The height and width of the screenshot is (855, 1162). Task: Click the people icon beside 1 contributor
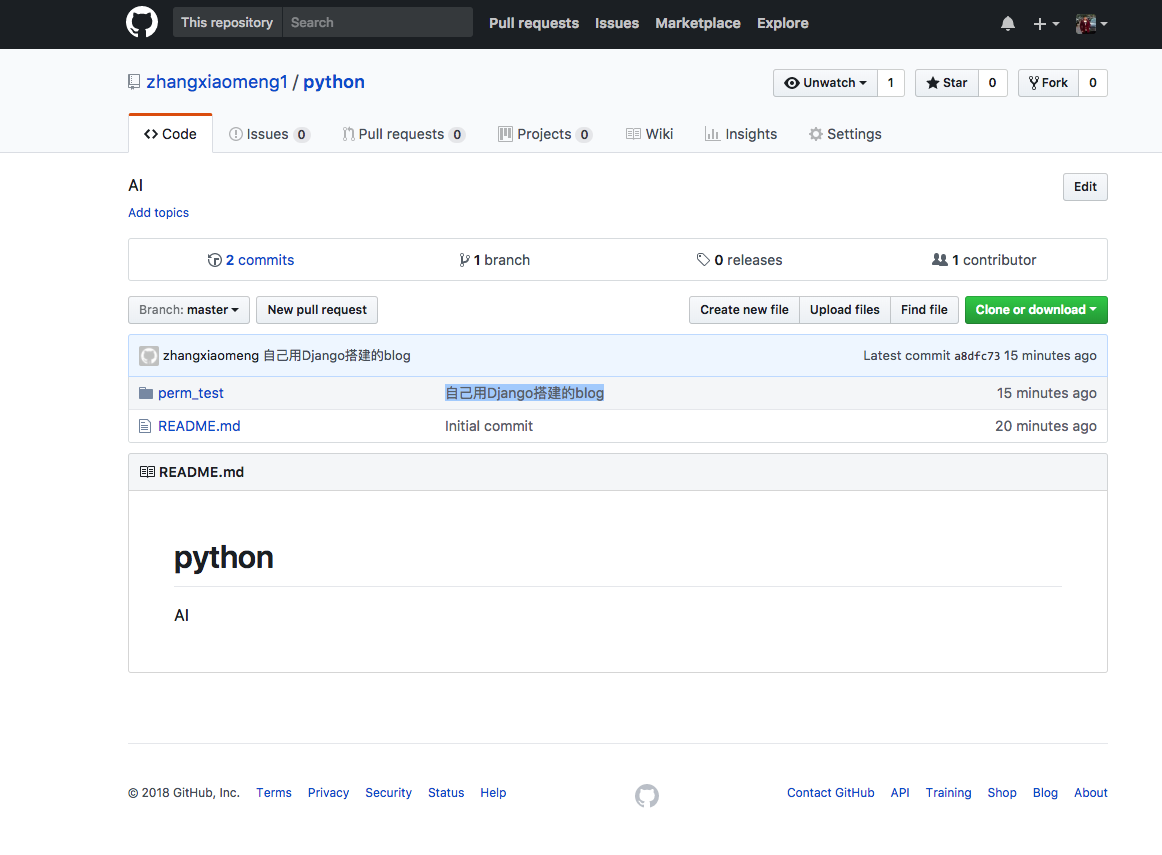click(x=940, y=260)
